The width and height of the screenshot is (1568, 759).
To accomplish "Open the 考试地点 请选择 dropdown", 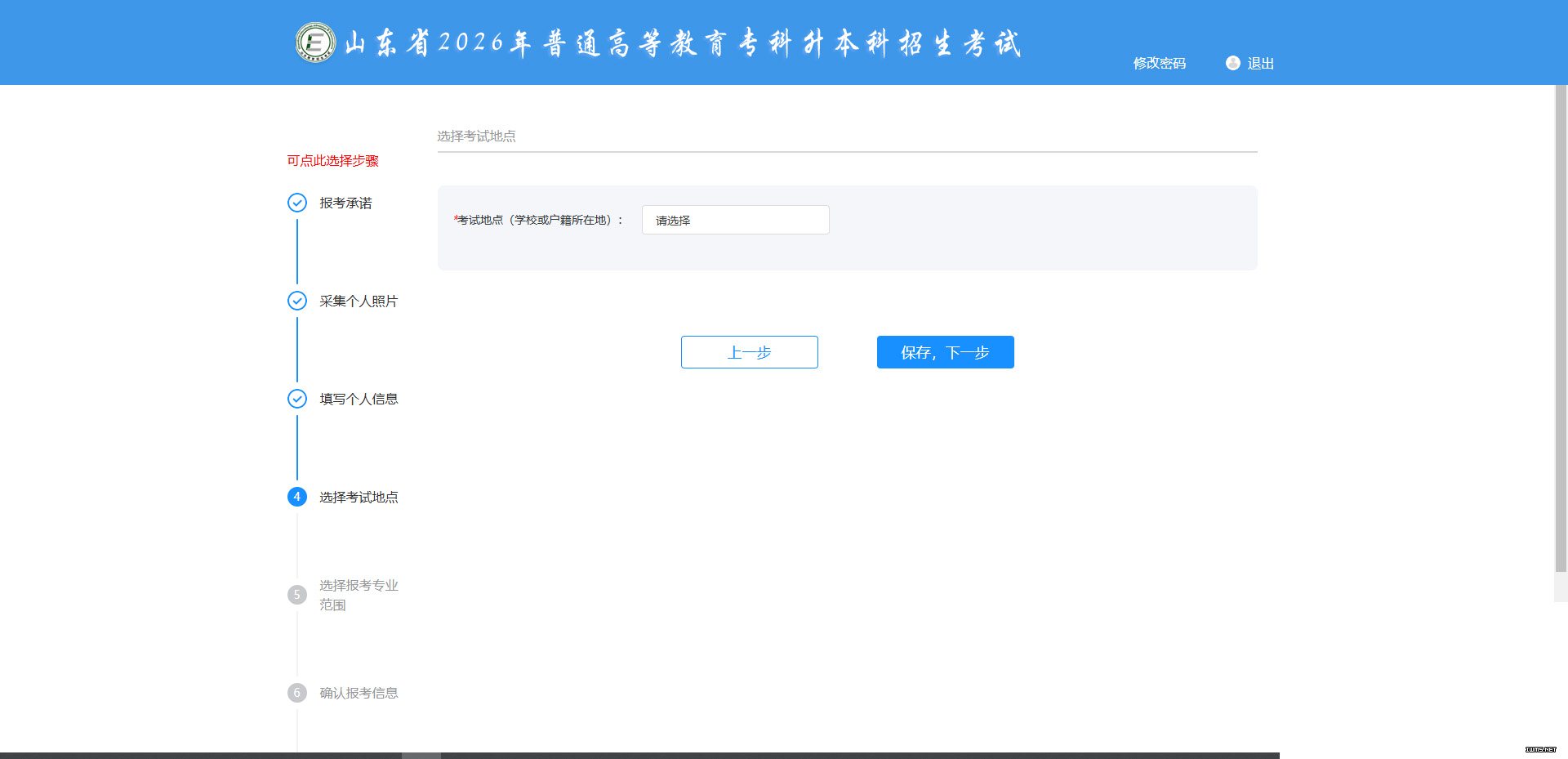I will click(735, 220).
